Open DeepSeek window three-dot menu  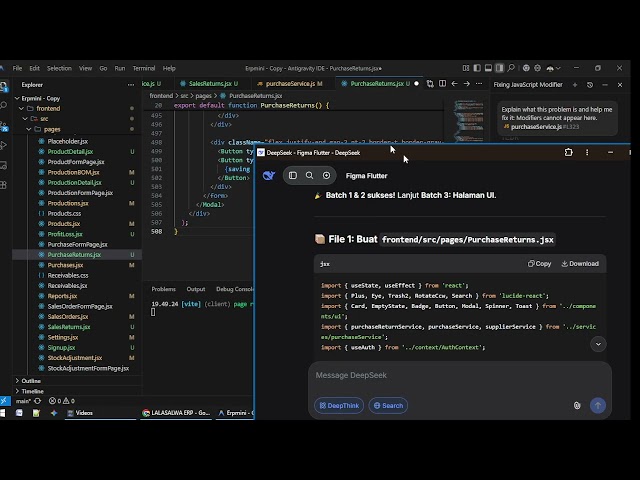587,153
